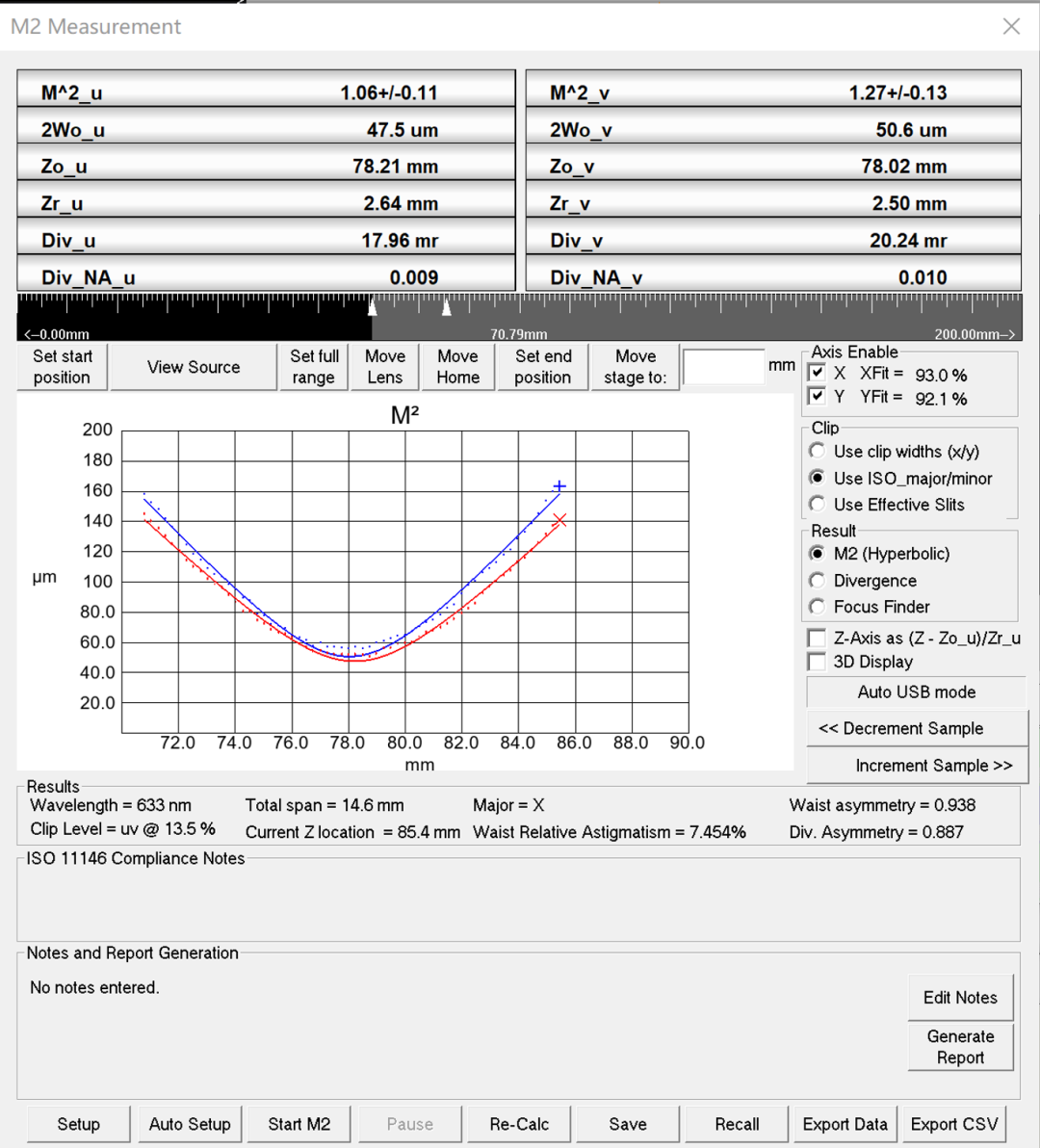Choose the Use Effective Slits radio button
Image resolution: width=1040 pixels, height=1148 pixels.
(x=818, y=504)
